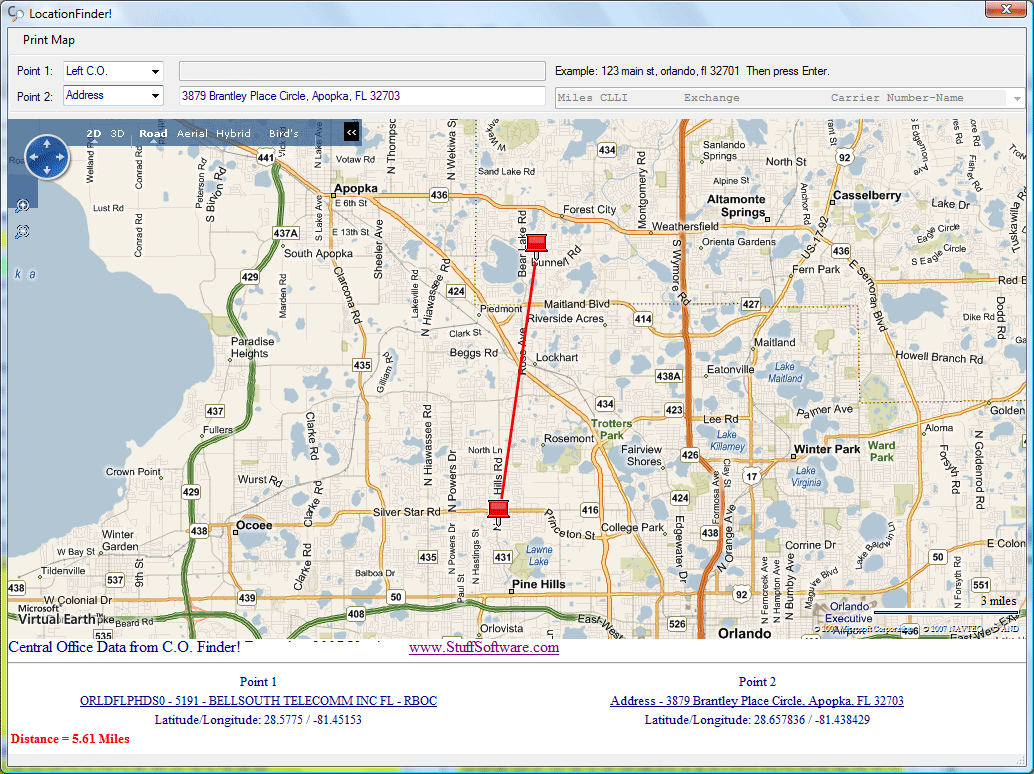
Task: Click the Orlovista label on the map
Action: 502,628
